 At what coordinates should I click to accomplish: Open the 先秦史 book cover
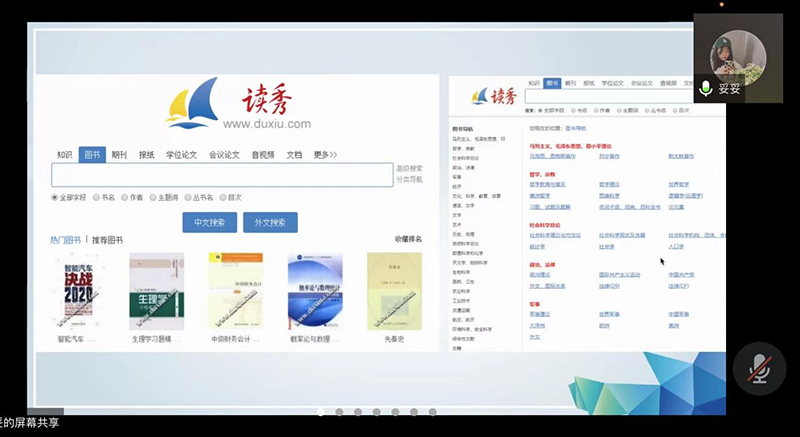point(394,291)
